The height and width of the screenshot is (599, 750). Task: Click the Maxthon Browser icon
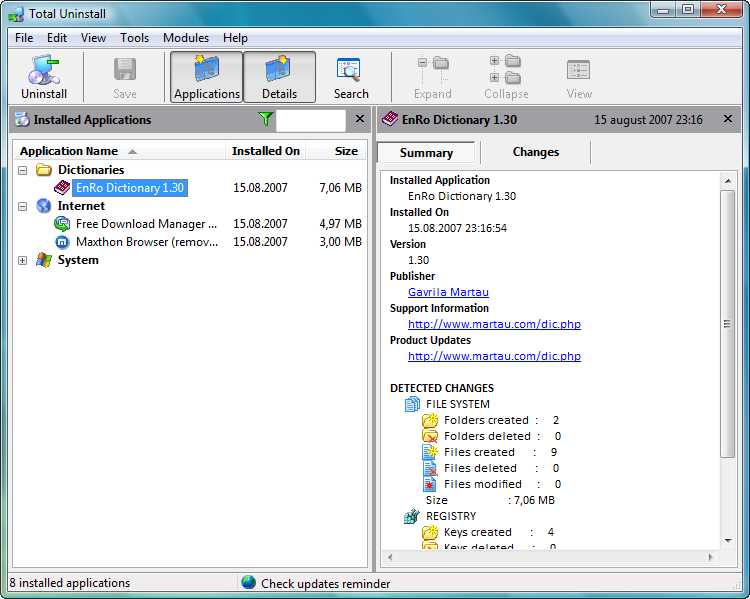62,242
